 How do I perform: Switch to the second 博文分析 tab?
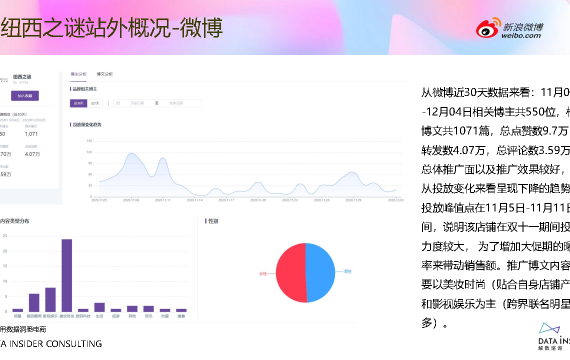click(x=105, y=74)
